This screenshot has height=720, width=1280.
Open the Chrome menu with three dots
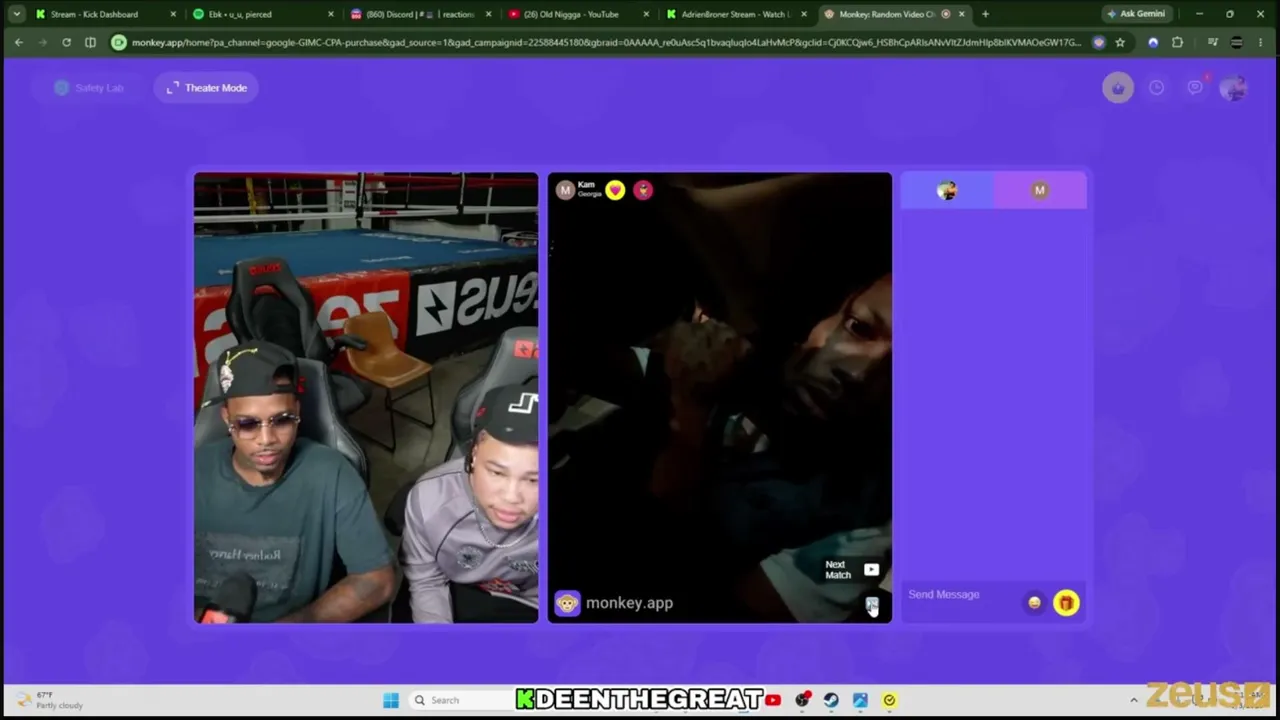coord(1261,42)
